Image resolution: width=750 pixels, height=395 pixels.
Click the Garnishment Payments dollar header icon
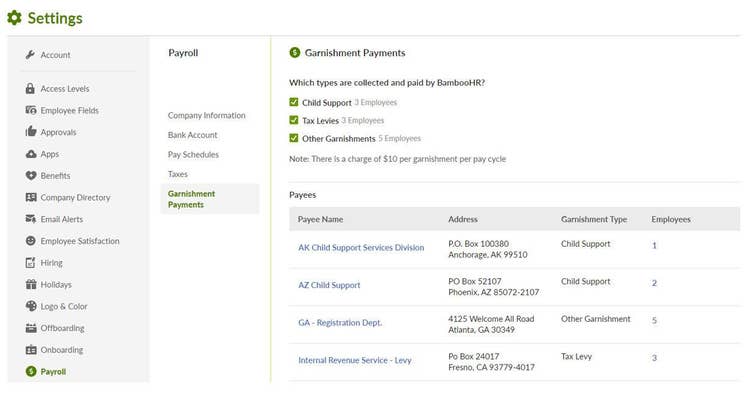coord(295,53)
